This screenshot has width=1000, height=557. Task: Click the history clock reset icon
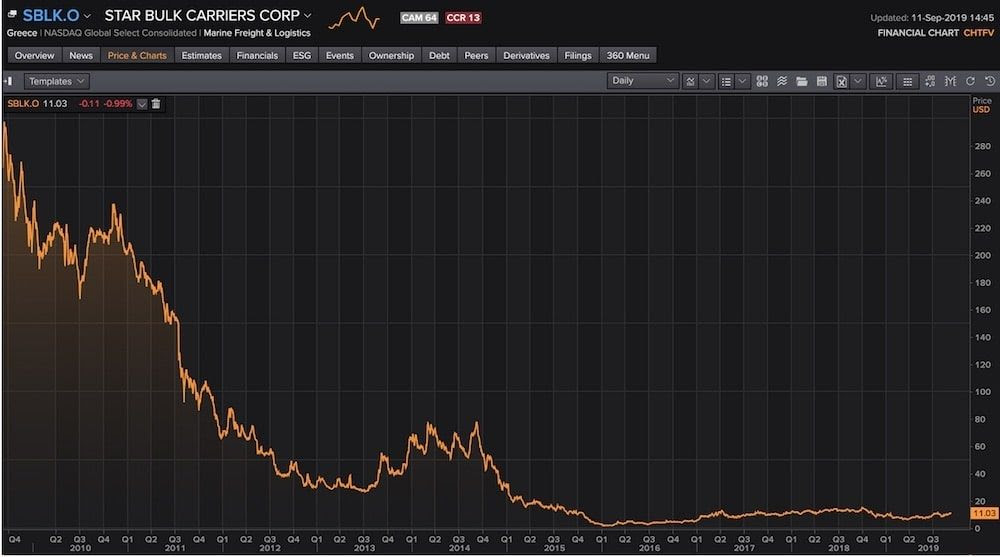click(x=989, y=81)
